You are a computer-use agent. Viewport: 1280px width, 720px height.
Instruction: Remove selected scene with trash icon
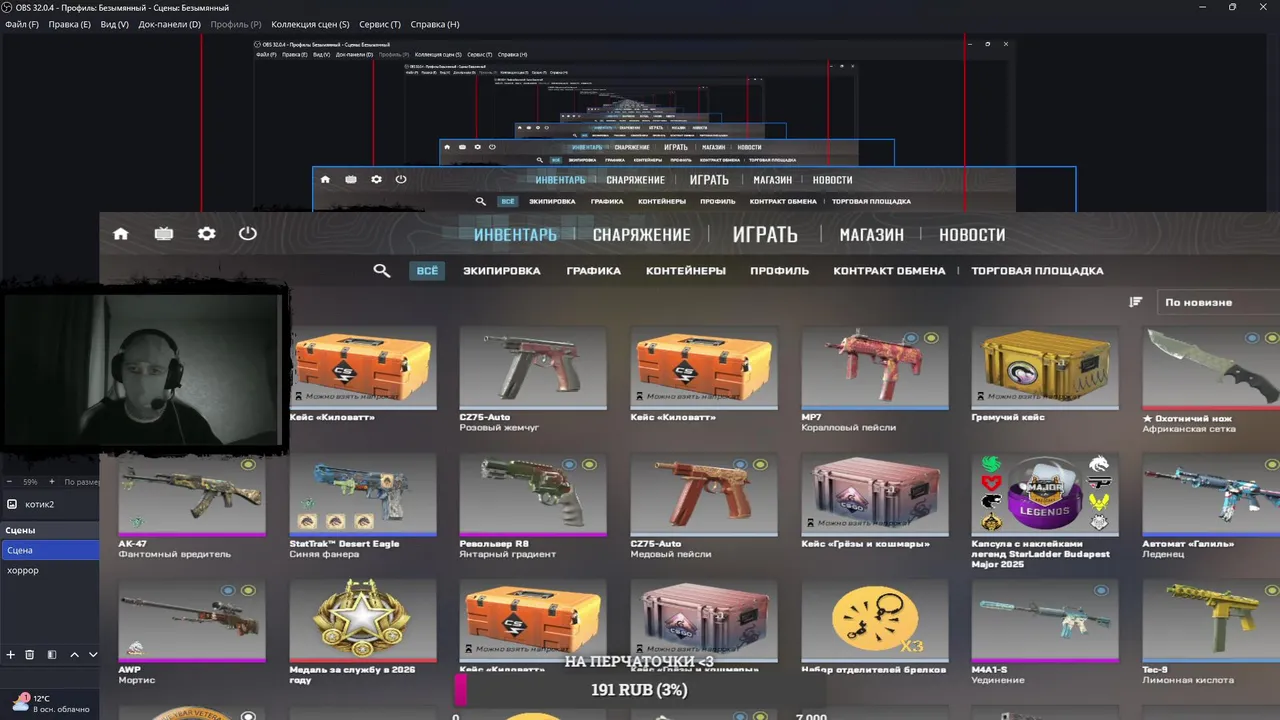pyautogui.click(x=30, y=655)
